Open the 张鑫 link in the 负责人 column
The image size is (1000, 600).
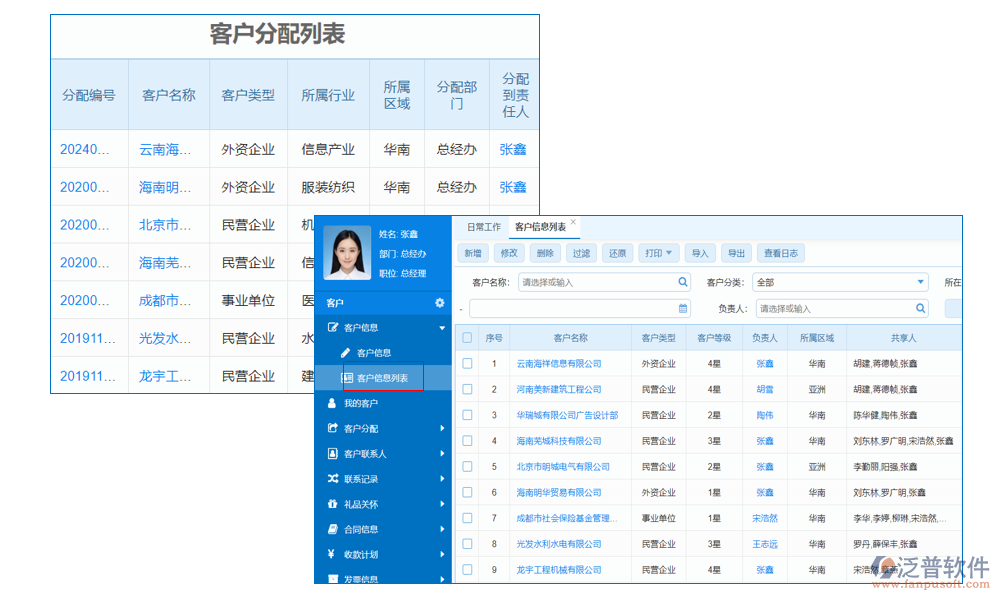click(764, 363)
